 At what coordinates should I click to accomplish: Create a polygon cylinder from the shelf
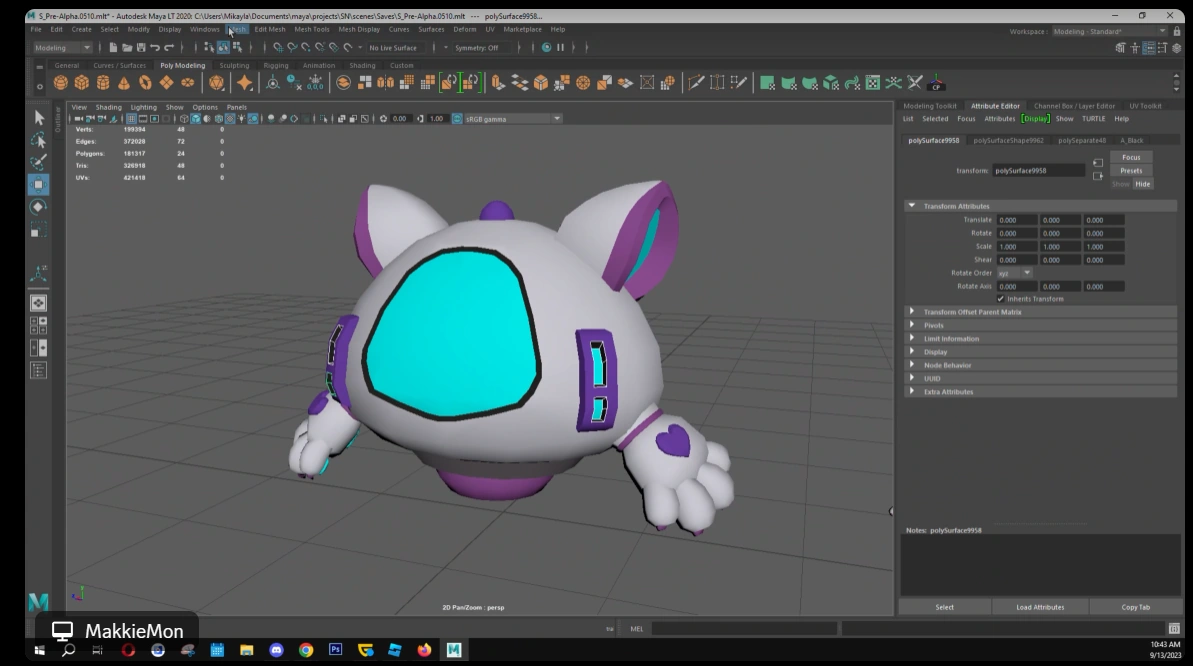[x=103, y=83]
